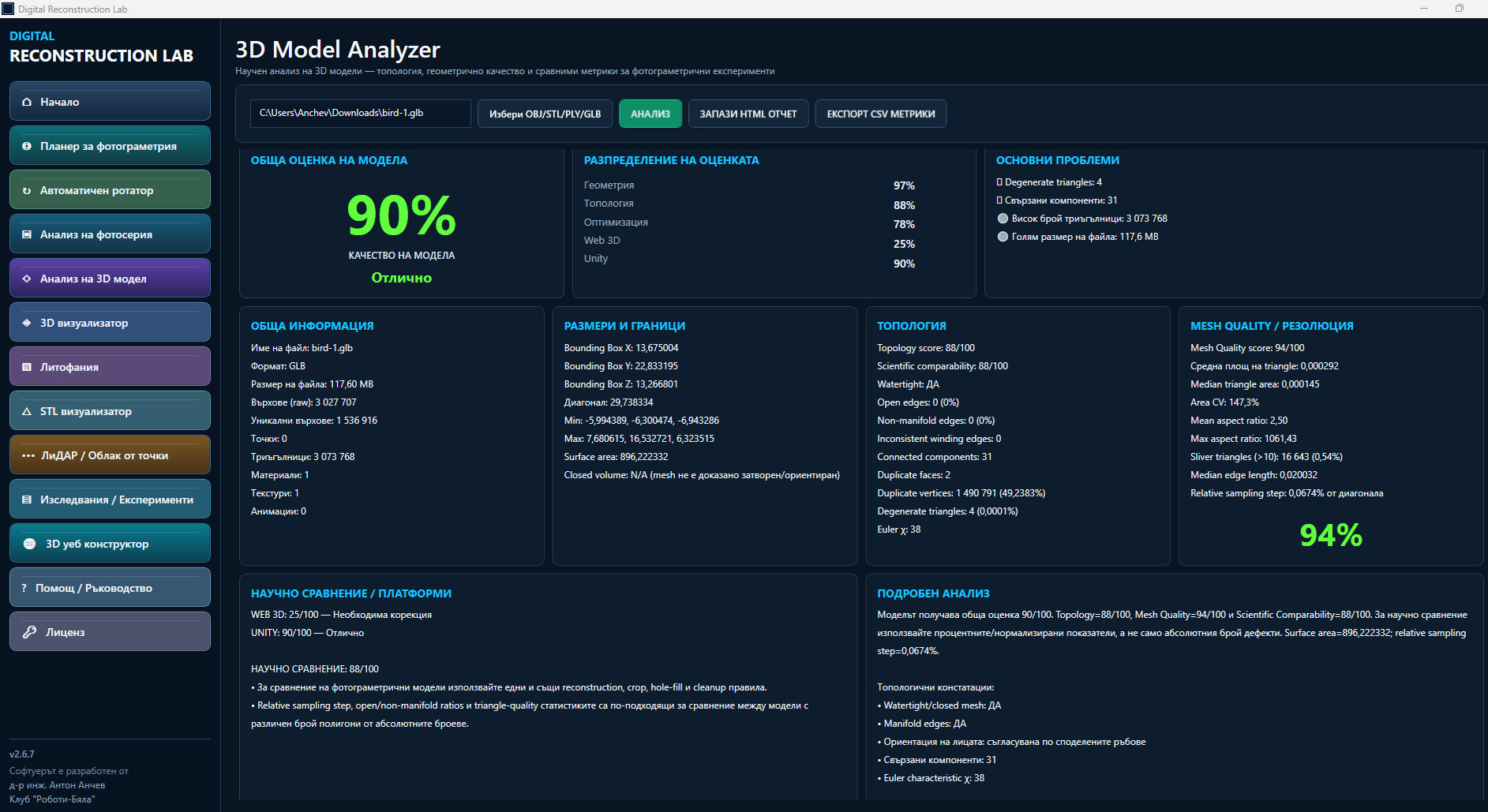Click the diamond icon beside Анализ на 3D модел

pyautogui.click(x=27, y=279)
